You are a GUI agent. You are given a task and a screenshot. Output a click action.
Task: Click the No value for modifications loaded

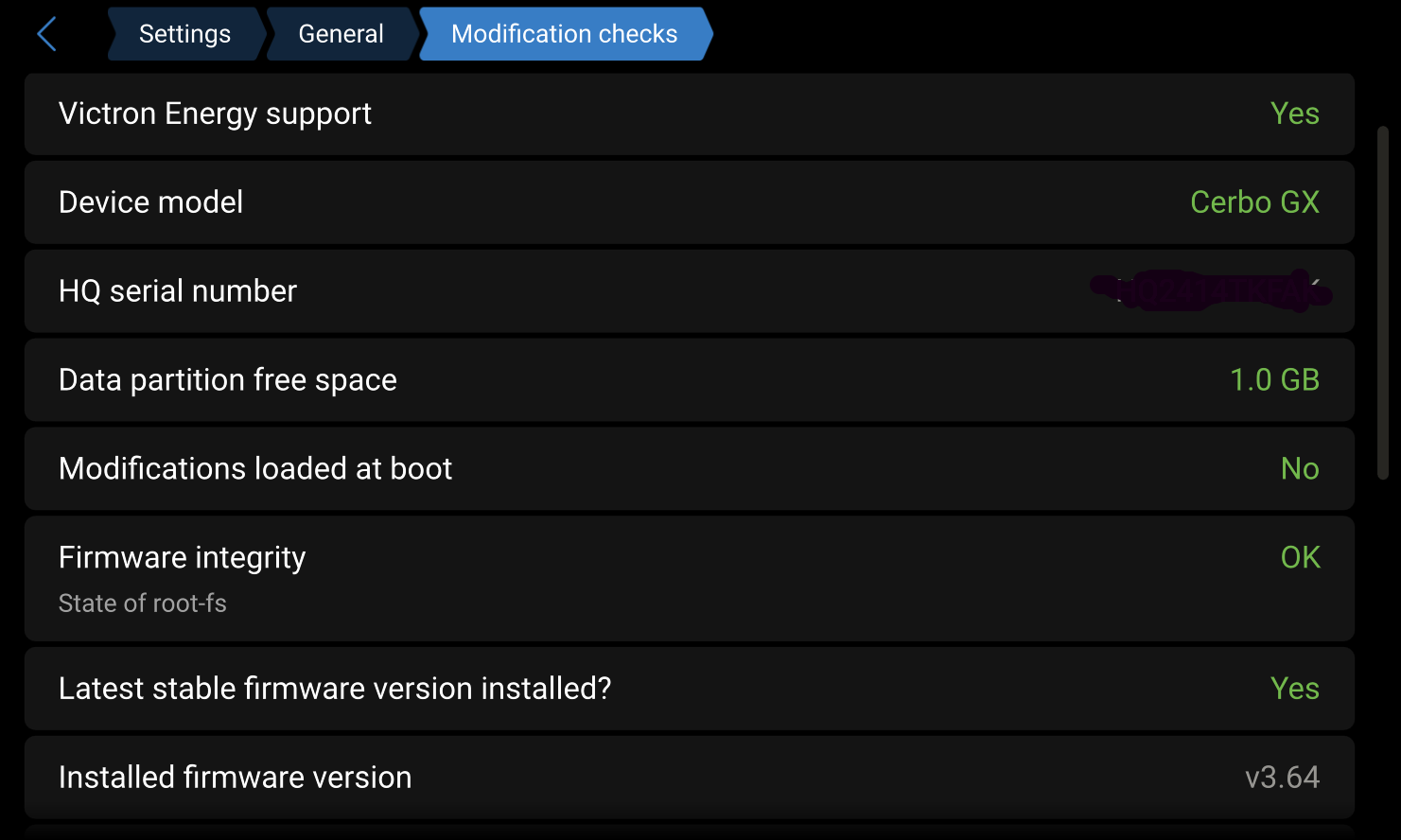[1300, 469]
